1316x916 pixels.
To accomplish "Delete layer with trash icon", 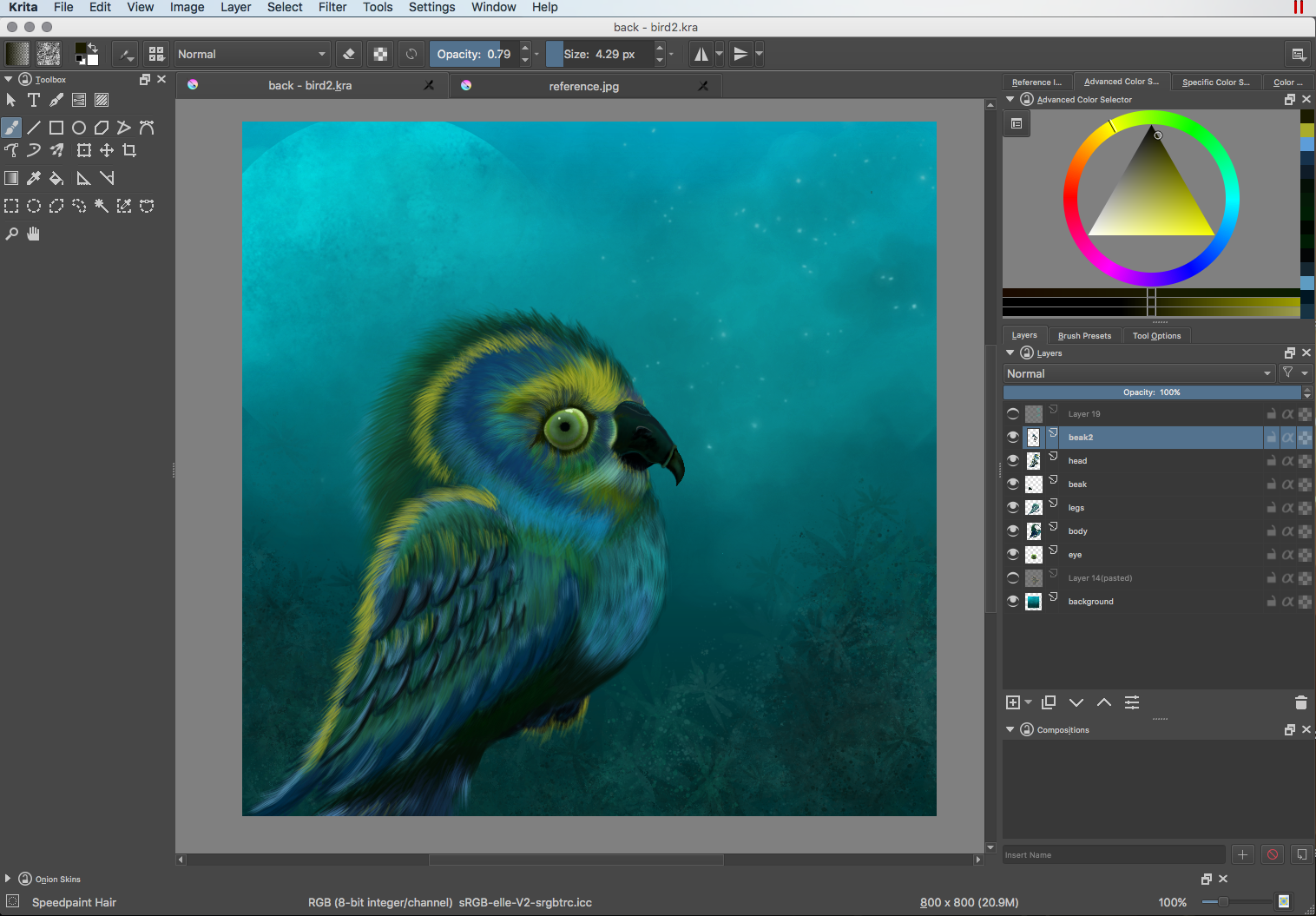I will (x=1300, y=702).
